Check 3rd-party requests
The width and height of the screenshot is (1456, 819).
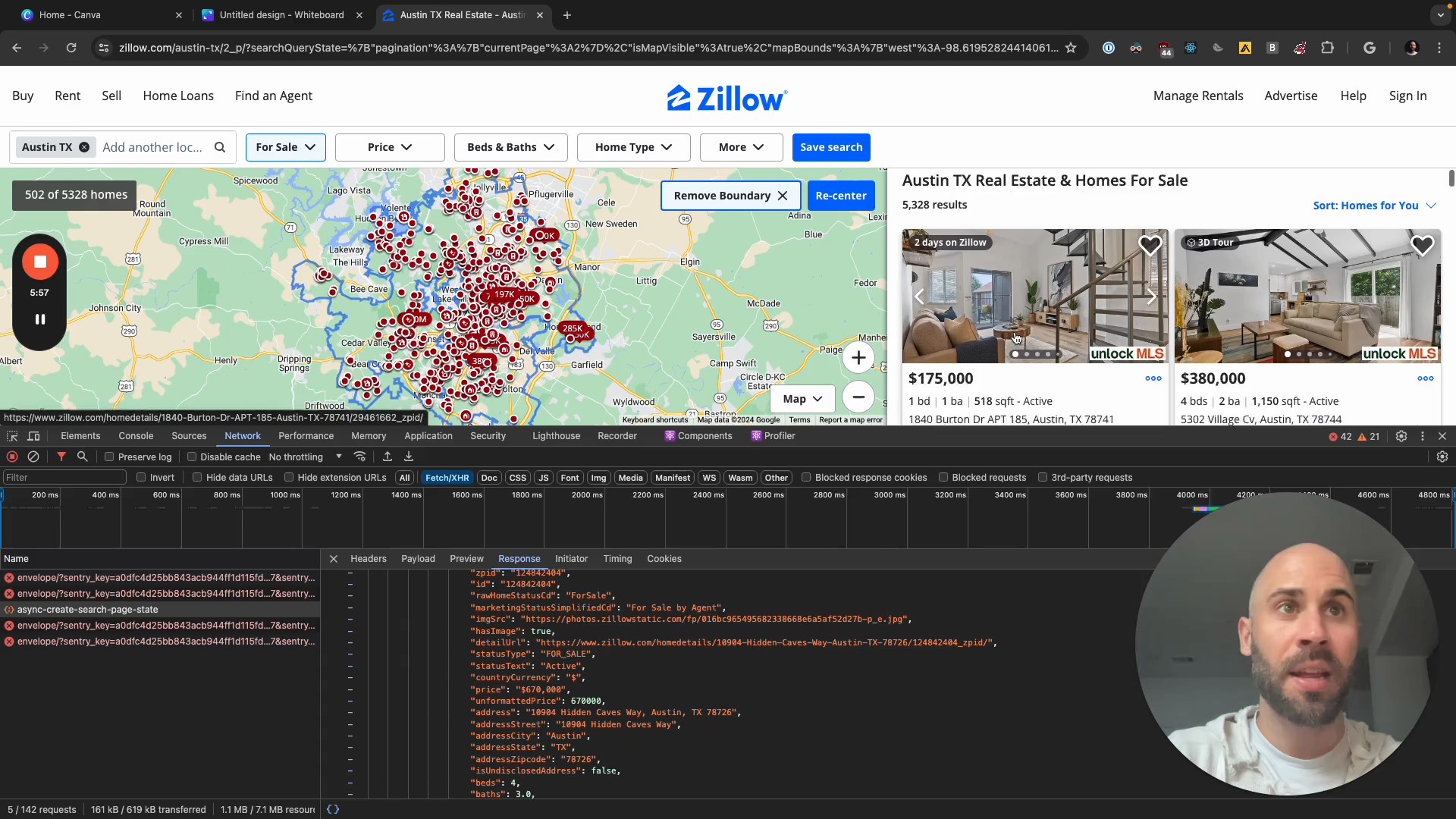tap(1043, 478)
